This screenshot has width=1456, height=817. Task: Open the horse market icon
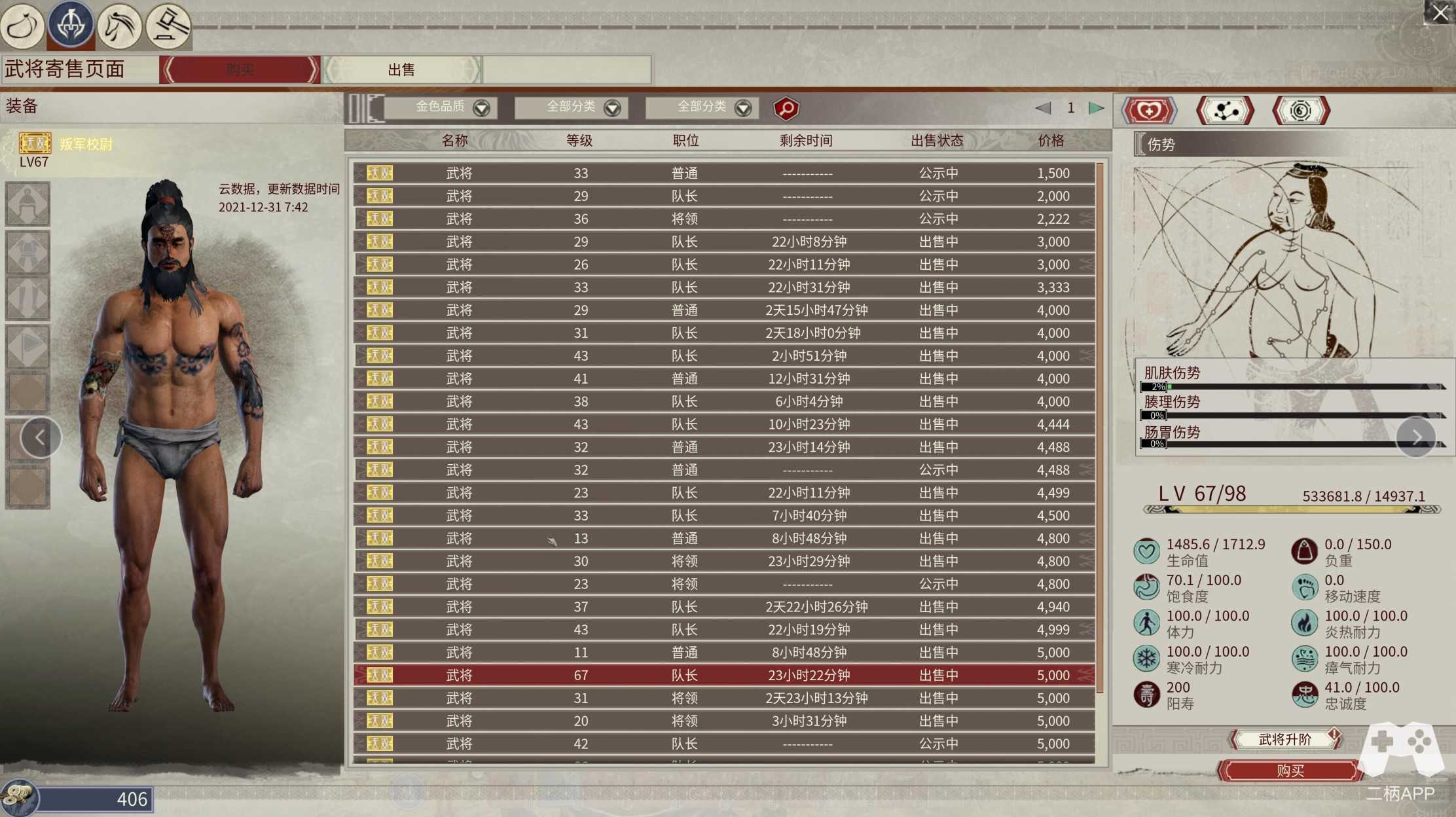click(x=120, y=26)
